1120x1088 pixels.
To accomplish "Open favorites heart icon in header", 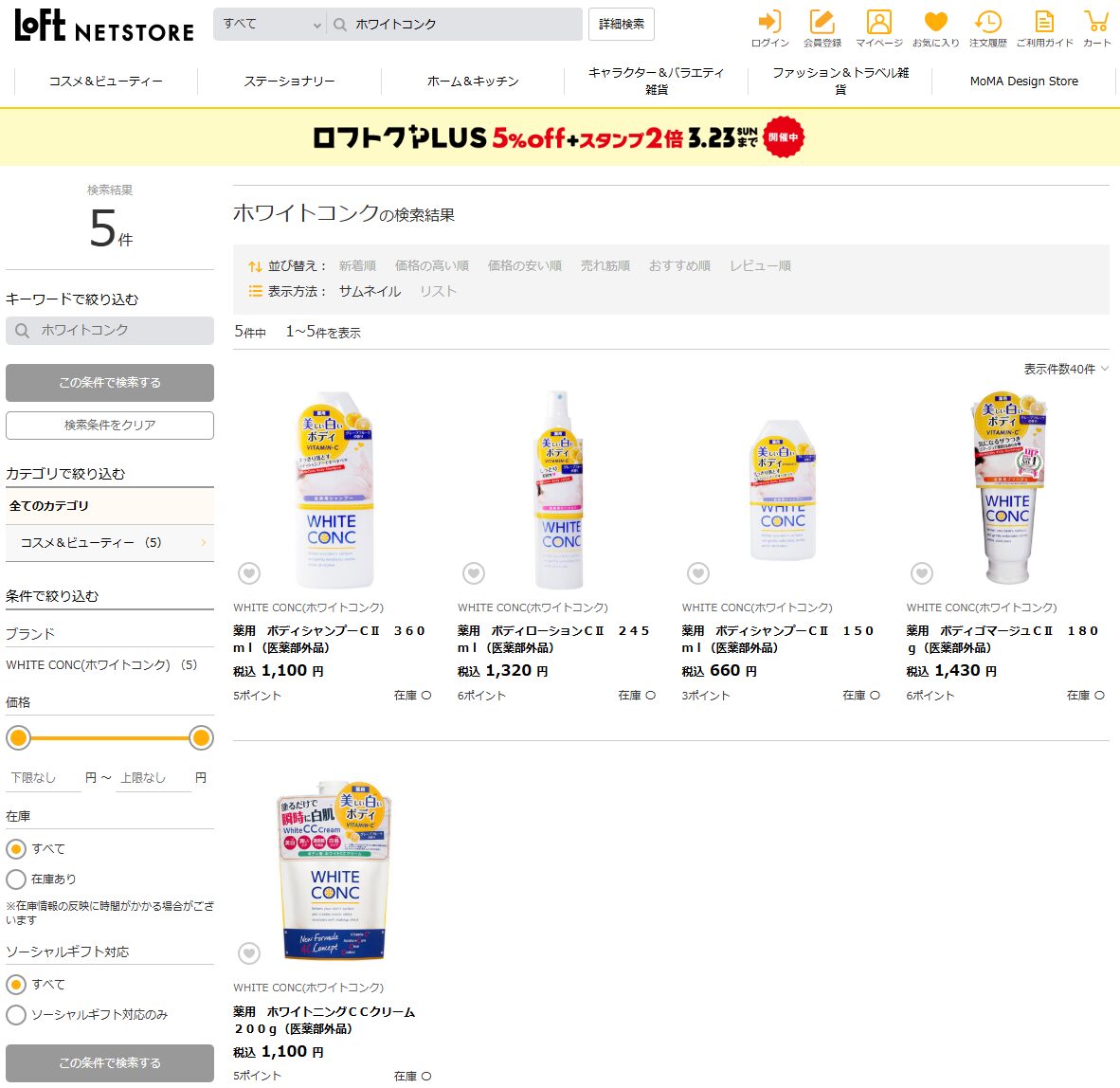I will 935,28.
